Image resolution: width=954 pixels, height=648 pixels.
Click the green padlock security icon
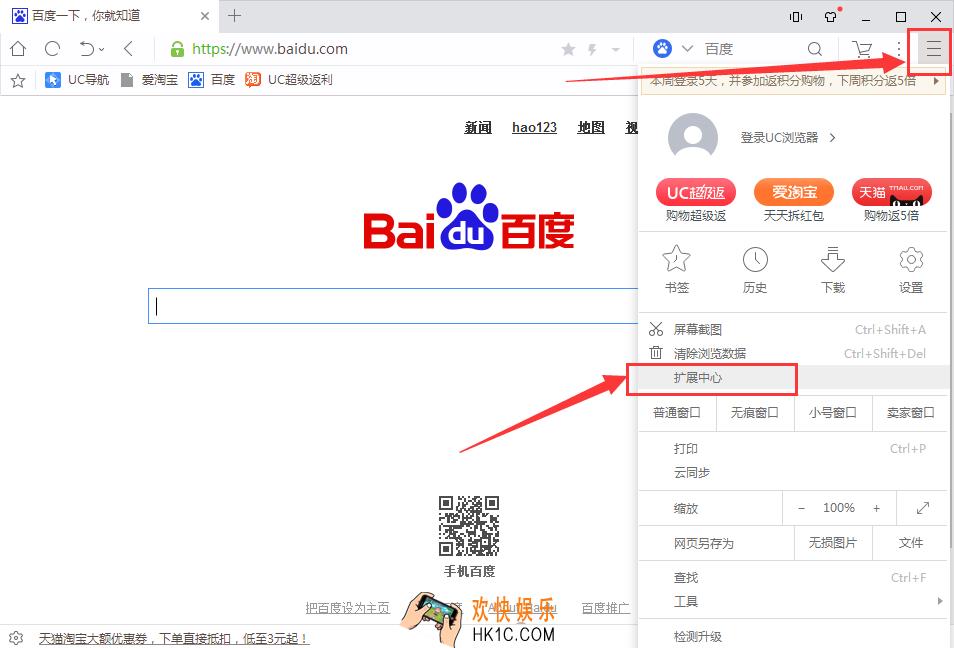pyautogui.click(x=177, y=49)
